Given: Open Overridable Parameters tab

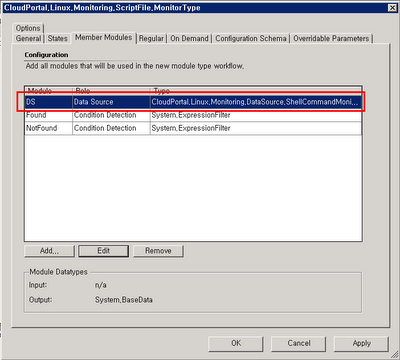Looking at the screenshot, I should 331,39.
